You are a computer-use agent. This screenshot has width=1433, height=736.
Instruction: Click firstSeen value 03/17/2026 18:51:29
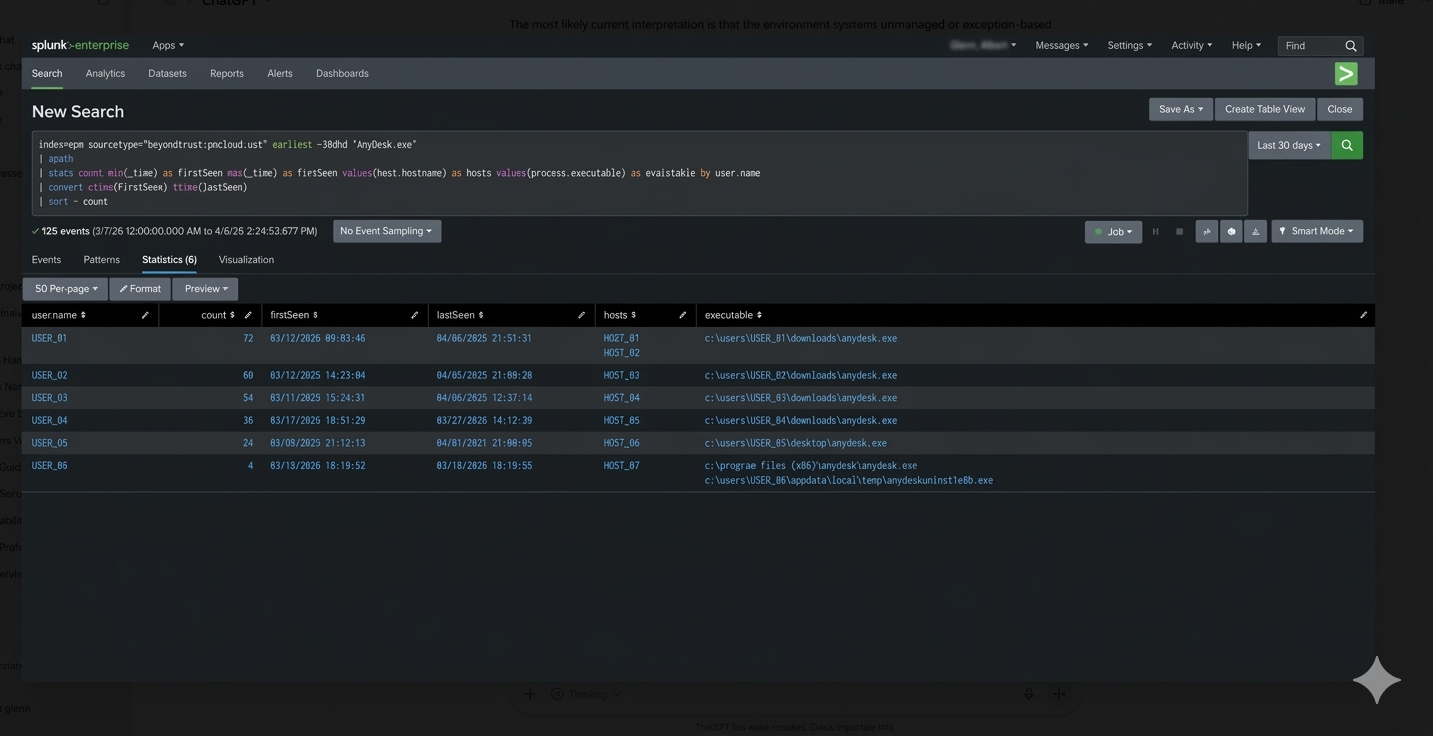click(317, 421)
